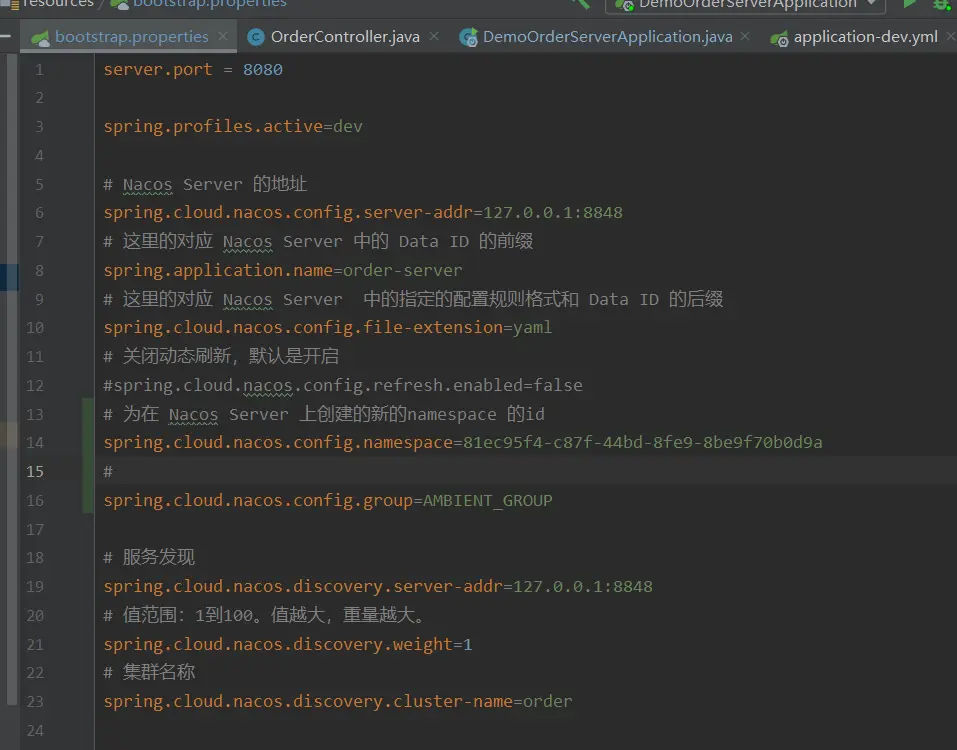957x750 pixels.
Task: Switch to the DemoOrderServerApplication.java editor tab
Action: click(607, 37)
